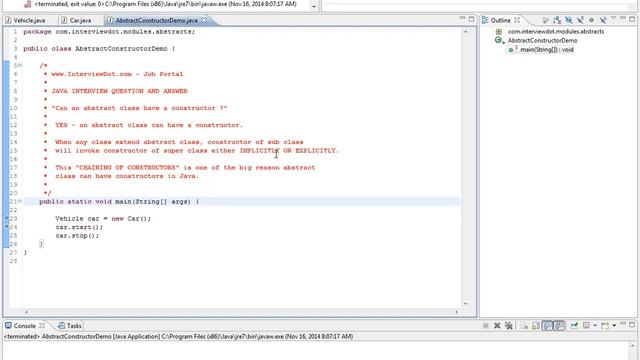Click Pin Console icon
The width and height of the screenshot is (640, 360).
click(574, 325)
